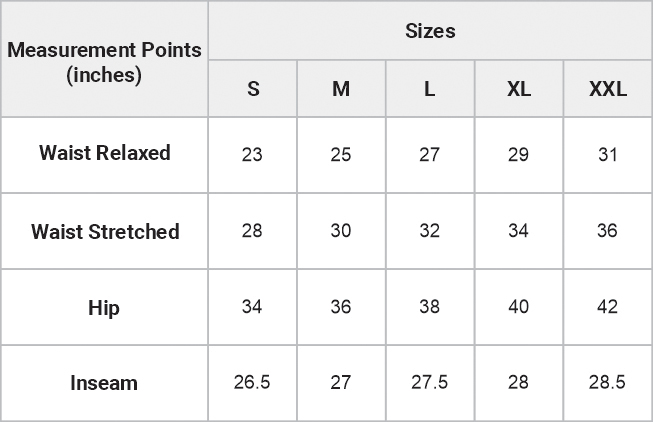Select the M size column header

pos(341,89)
